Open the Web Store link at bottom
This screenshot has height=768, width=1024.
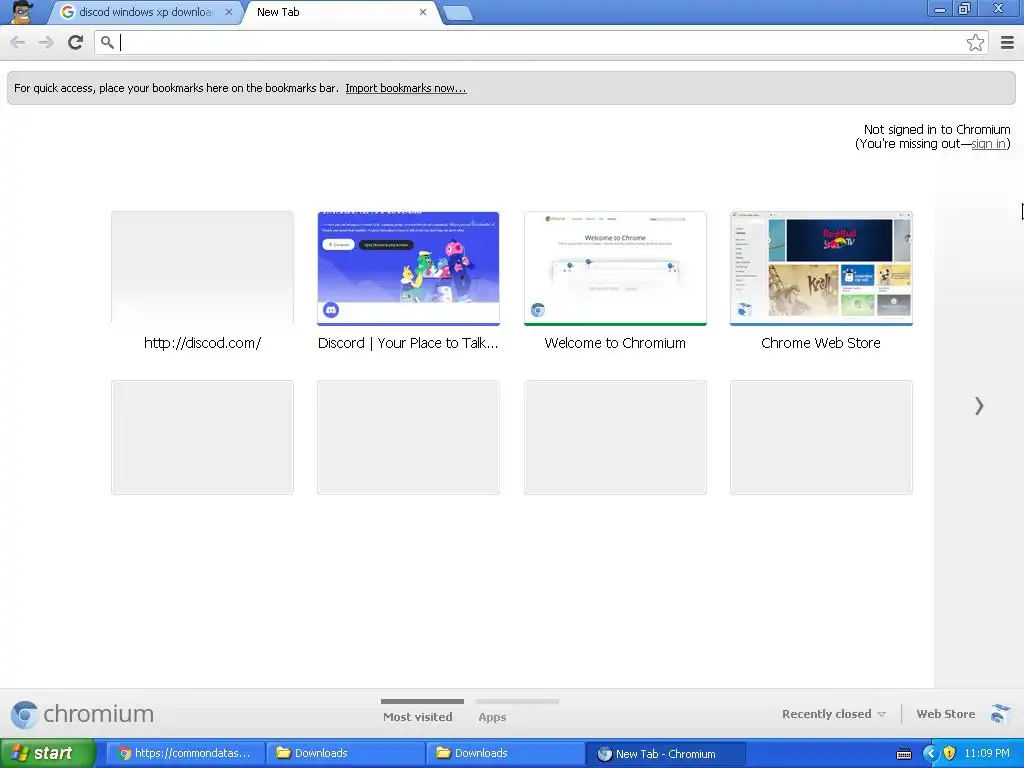(946, 714)
